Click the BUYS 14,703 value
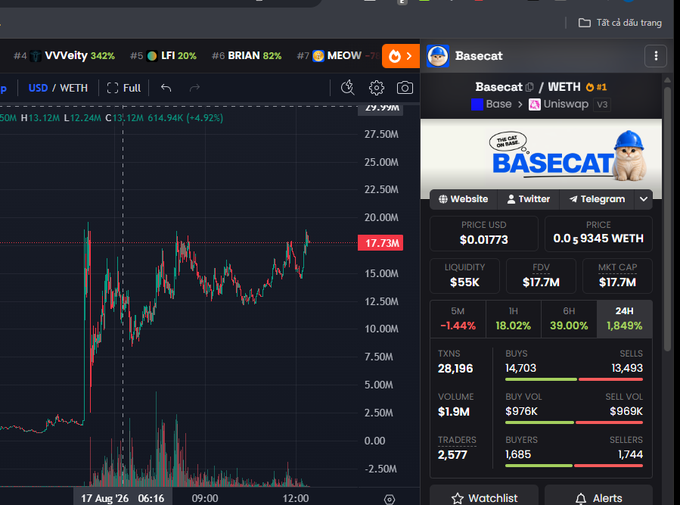 [521, 368]
